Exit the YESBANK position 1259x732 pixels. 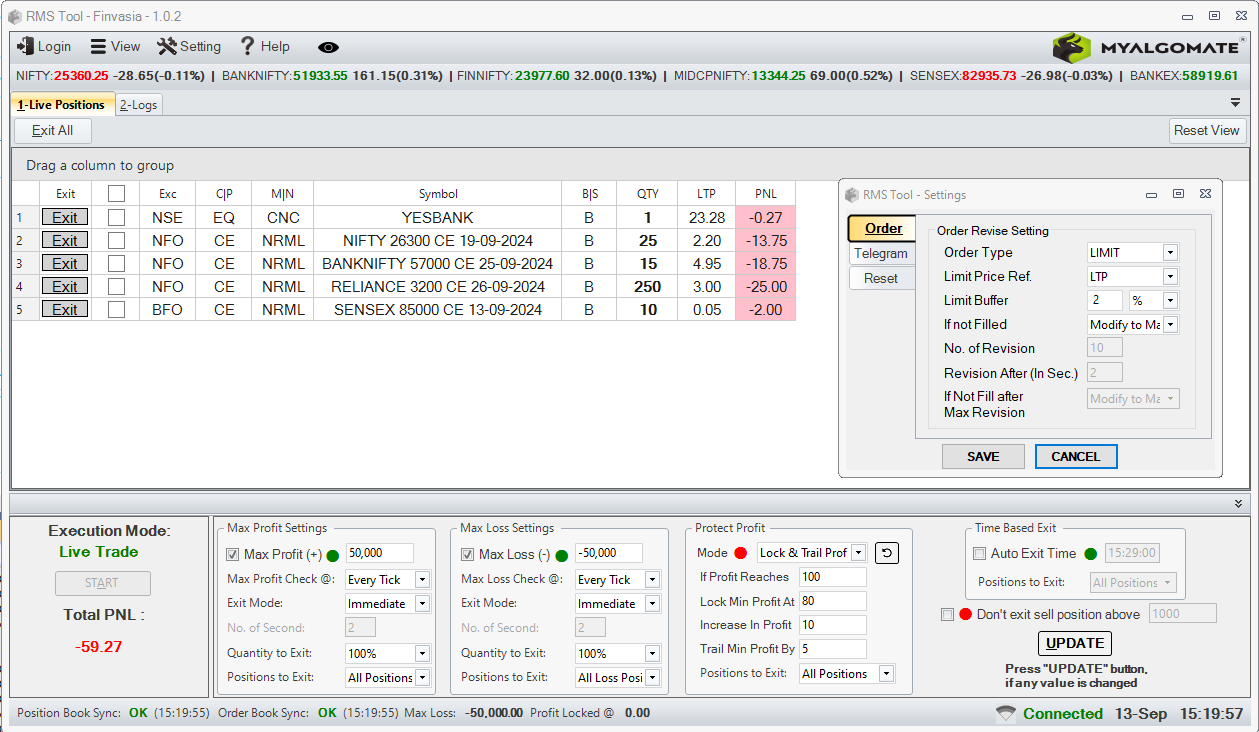65,217
